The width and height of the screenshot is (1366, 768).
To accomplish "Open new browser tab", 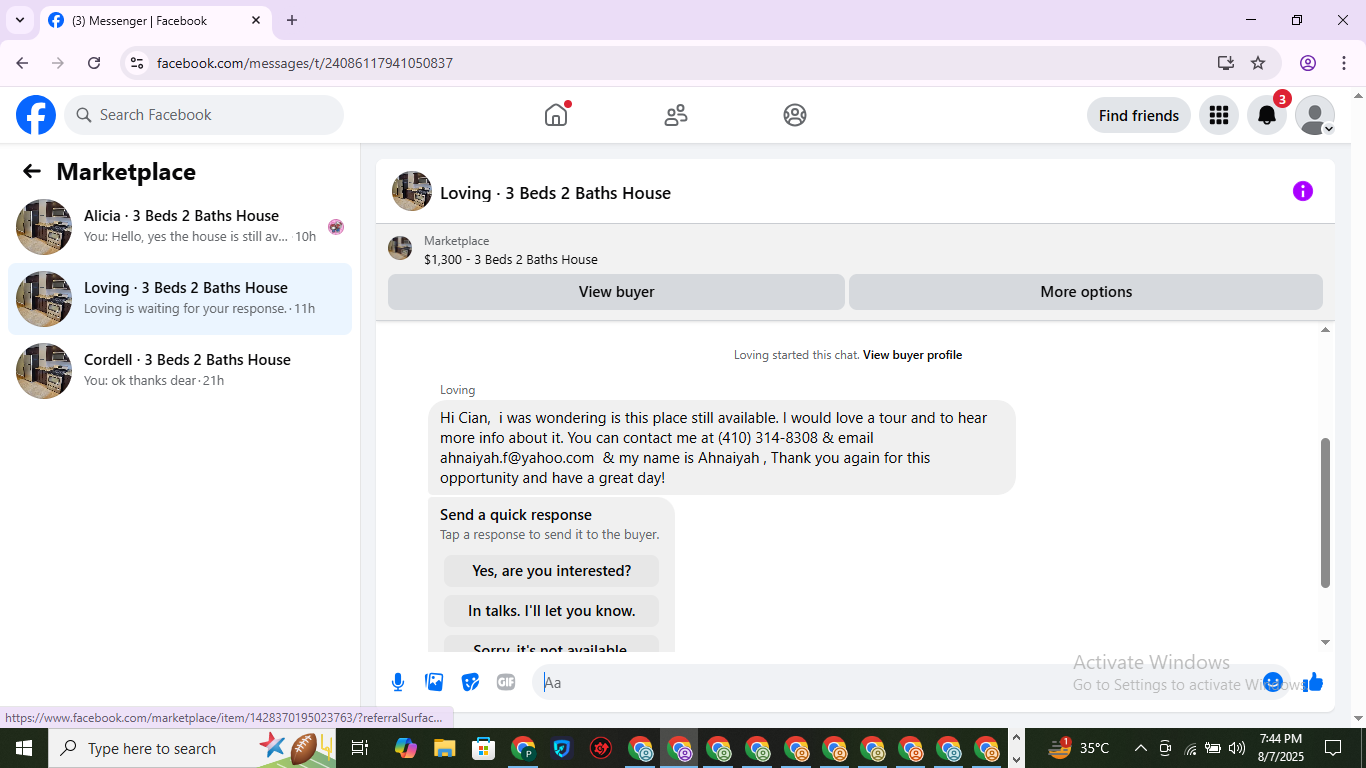I will coord(292,20).
